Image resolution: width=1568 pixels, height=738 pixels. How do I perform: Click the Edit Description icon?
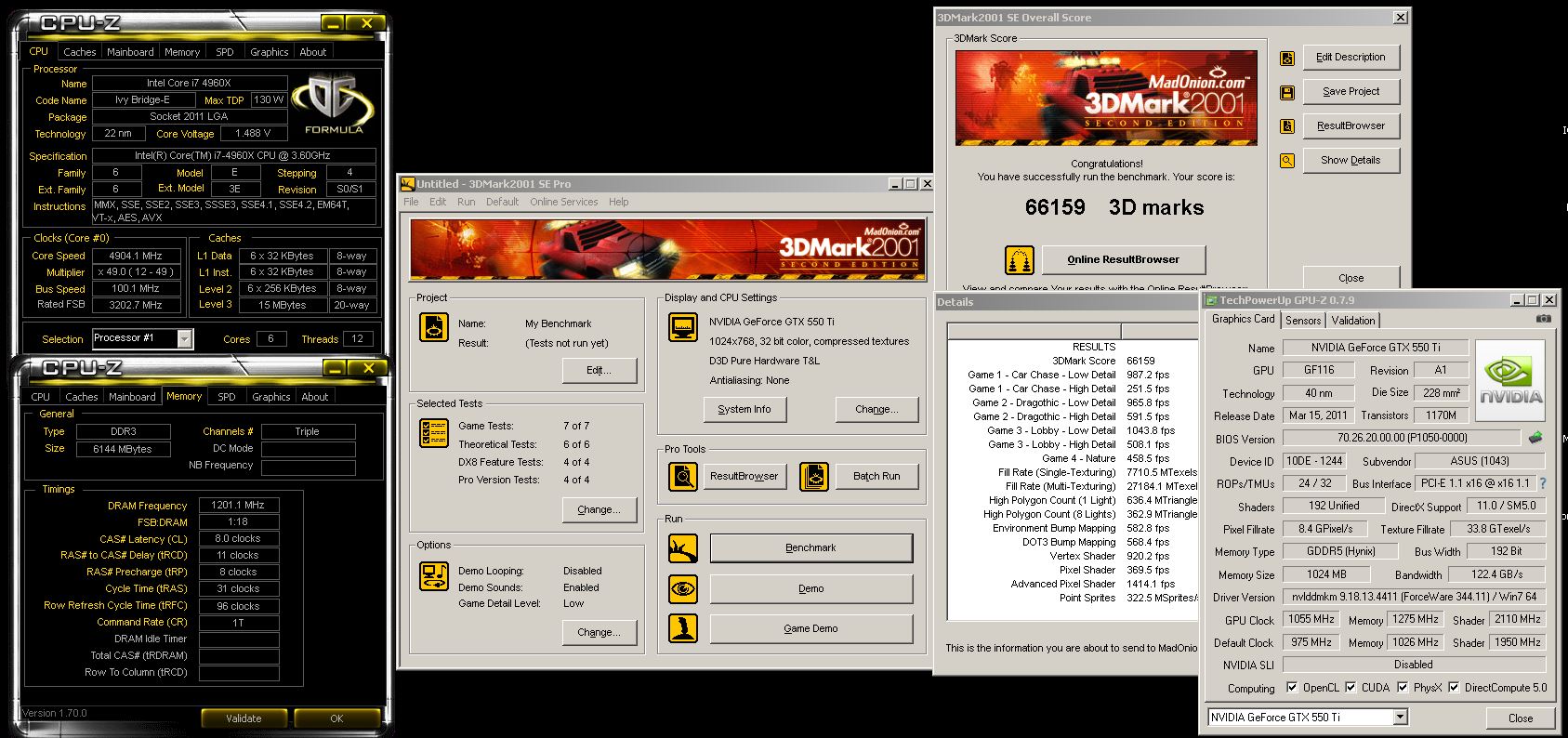(x=1287, y=58)
